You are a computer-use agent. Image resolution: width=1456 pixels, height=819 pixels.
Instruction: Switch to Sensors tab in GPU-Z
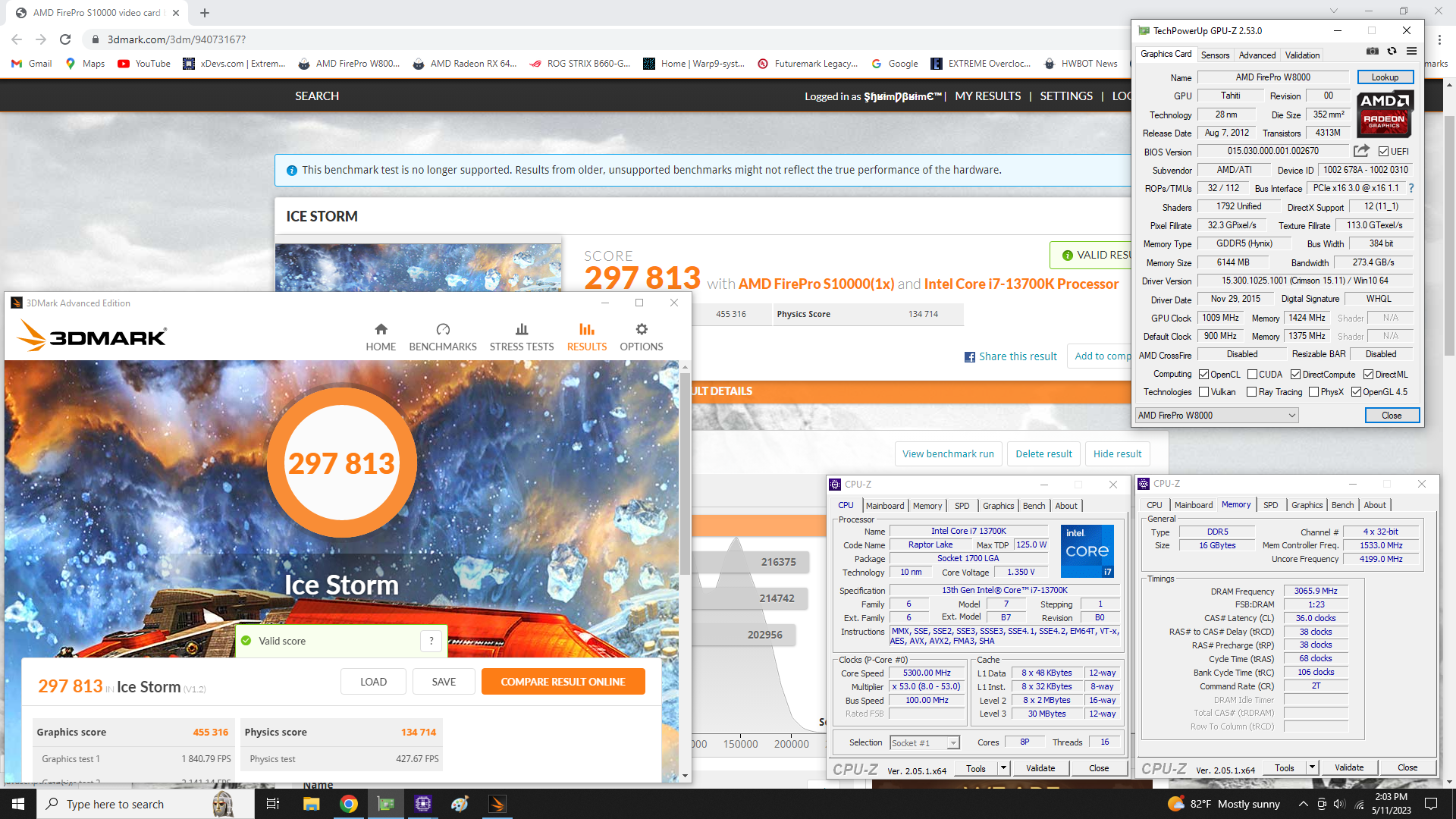point(1215,55)
